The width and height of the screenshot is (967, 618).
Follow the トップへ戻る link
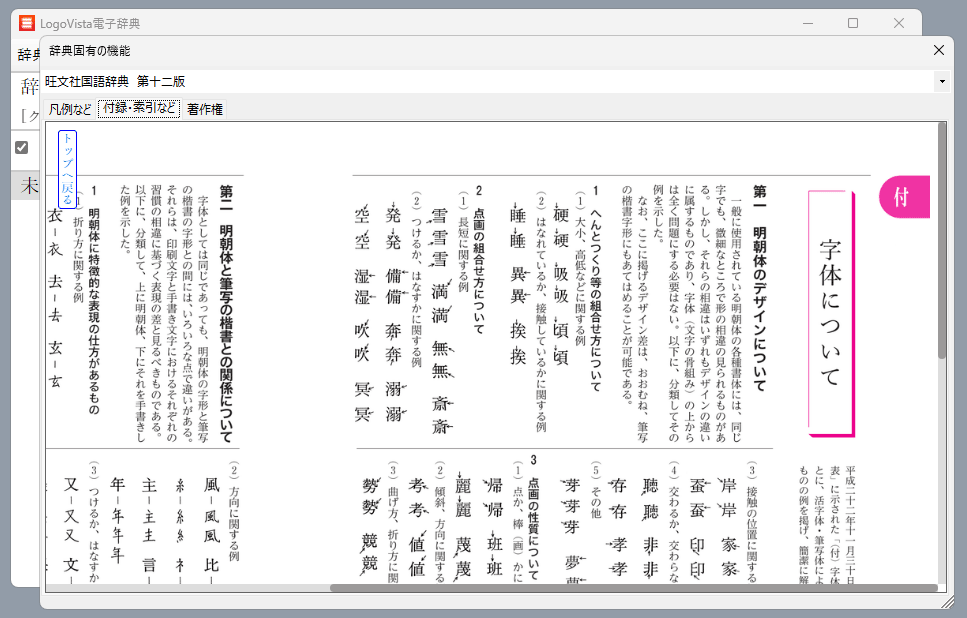pos(68,168)
